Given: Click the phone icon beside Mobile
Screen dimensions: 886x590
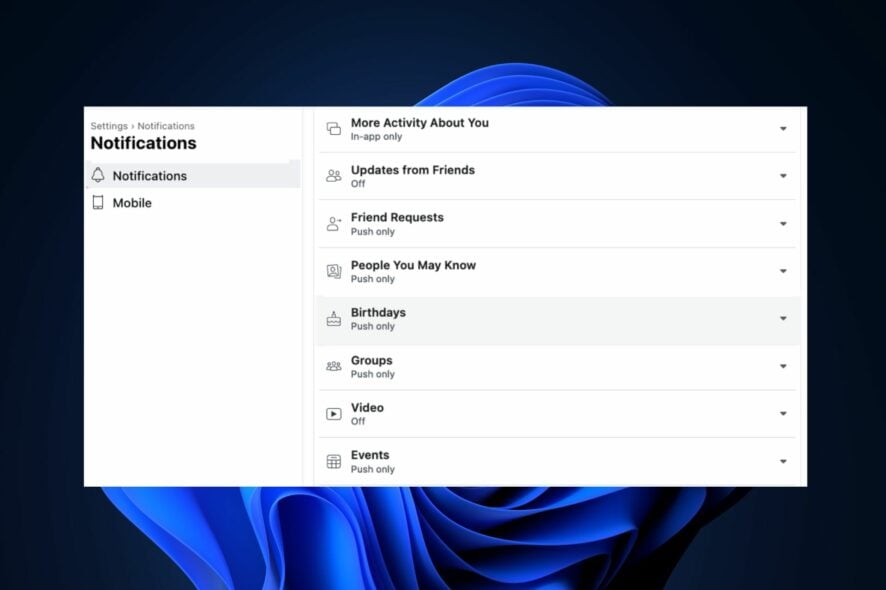Looking at the screenshot, I should (x=98, y=202).
